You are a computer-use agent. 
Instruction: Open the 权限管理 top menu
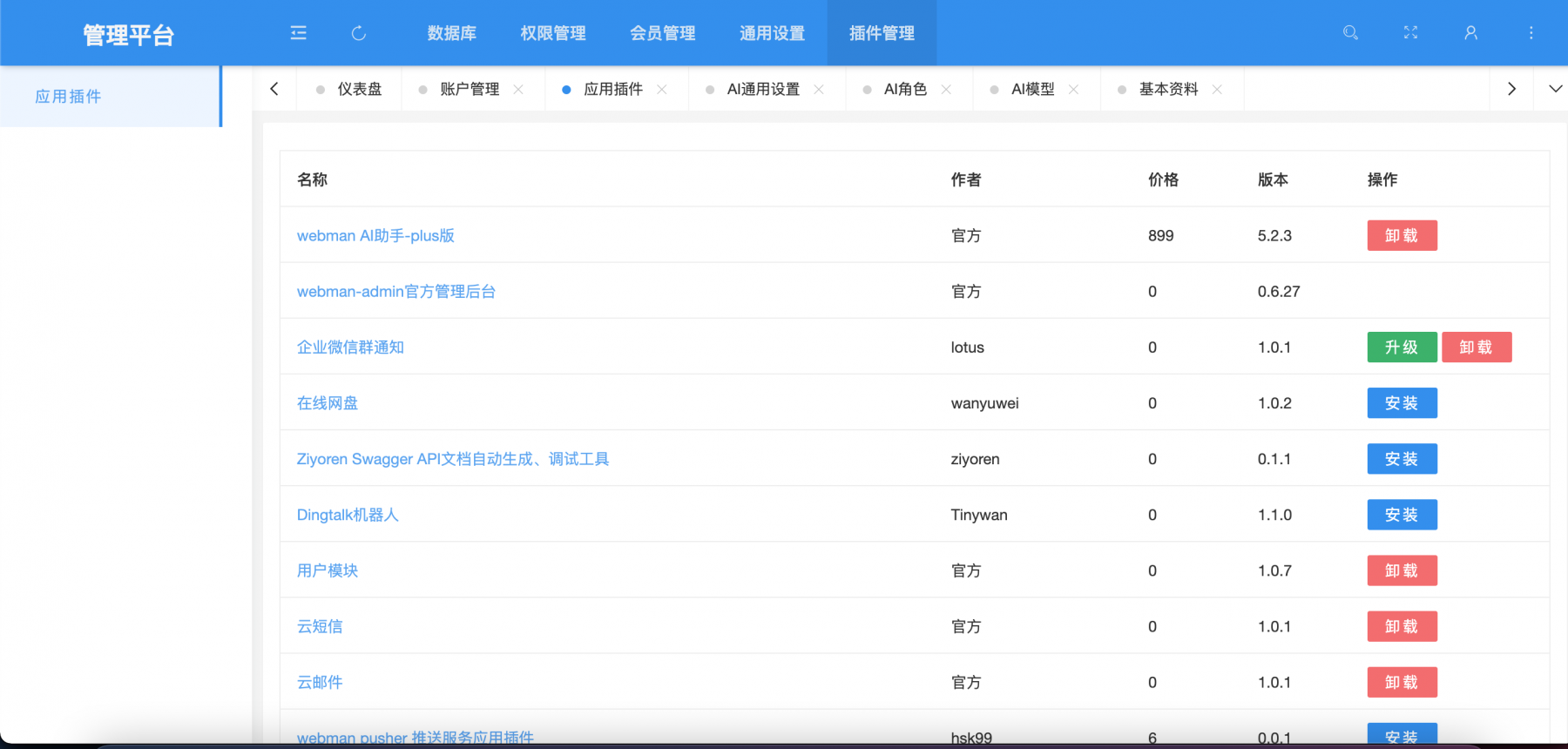pos(553,33)
